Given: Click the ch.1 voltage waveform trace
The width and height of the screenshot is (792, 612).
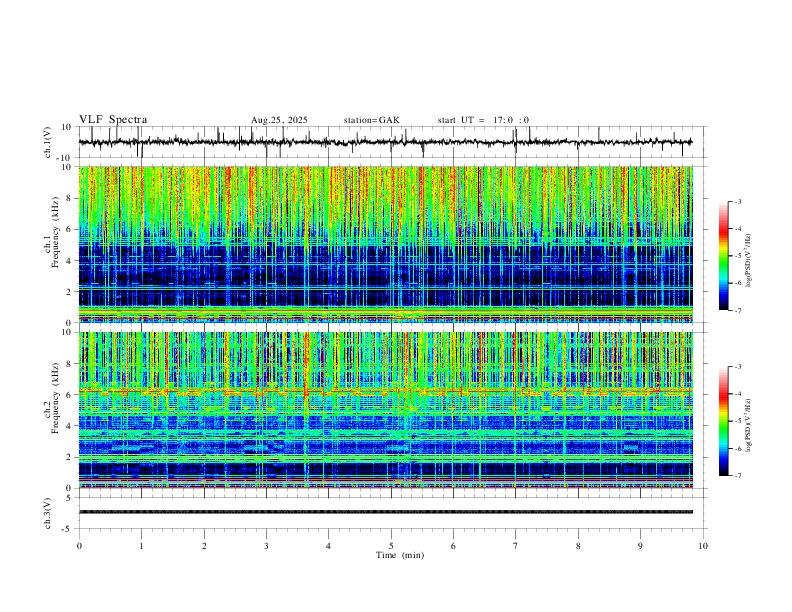Looking at the screenshot, I should [385, 142].
